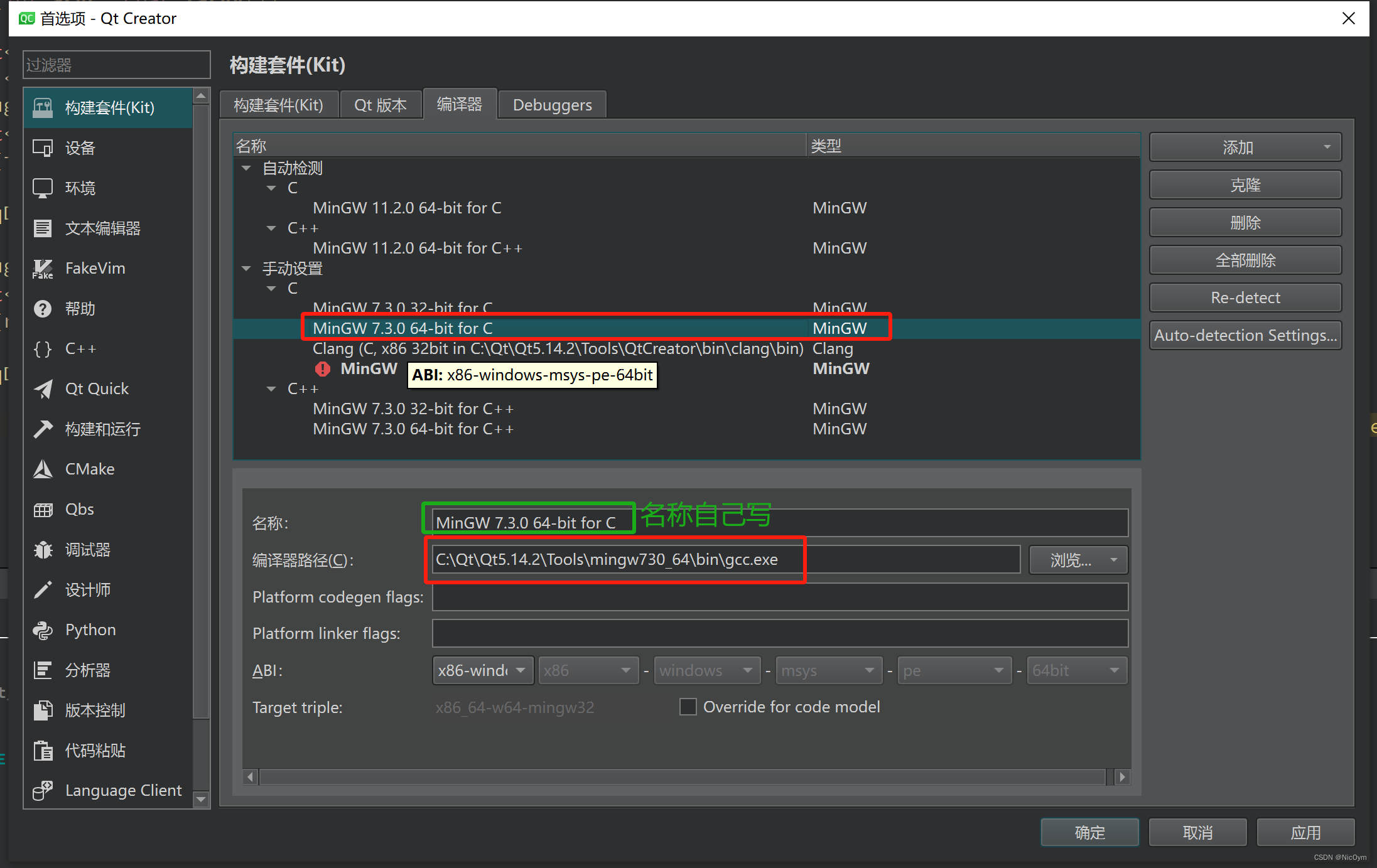Open the FakeVim settings icon
Screen dimensions: 1377x868
43,269
